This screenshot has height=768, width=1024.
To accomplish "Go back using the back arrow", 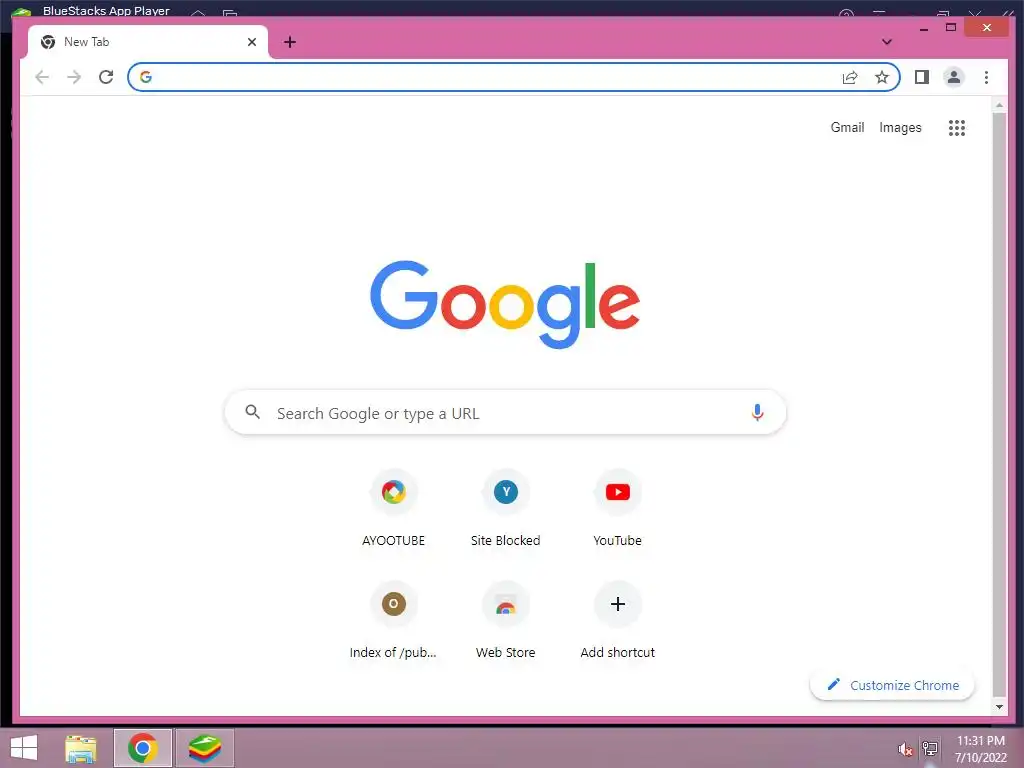I will 42,77.
